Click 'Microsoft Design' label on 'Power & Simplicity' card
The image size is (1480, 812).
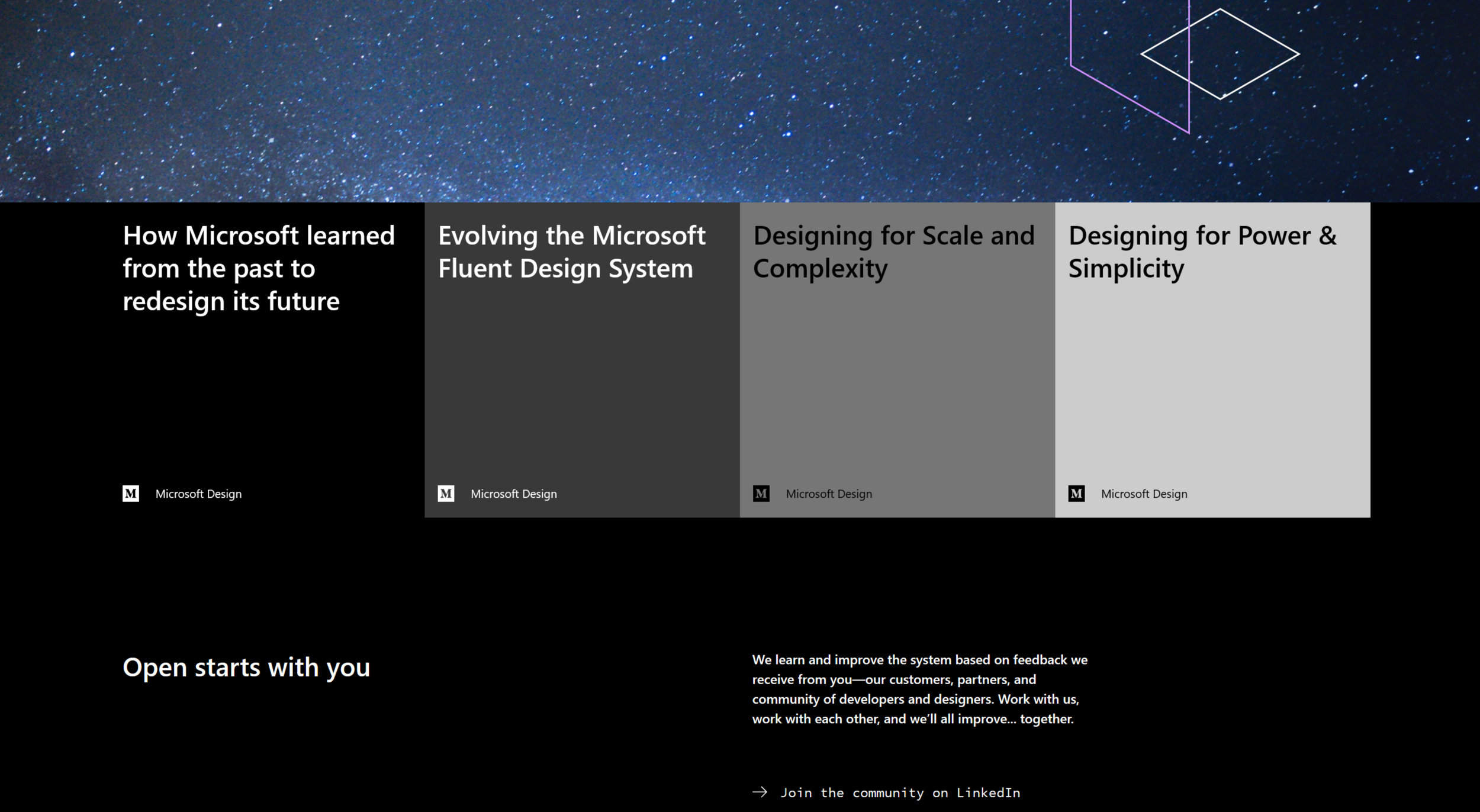tap(1144, 494)
